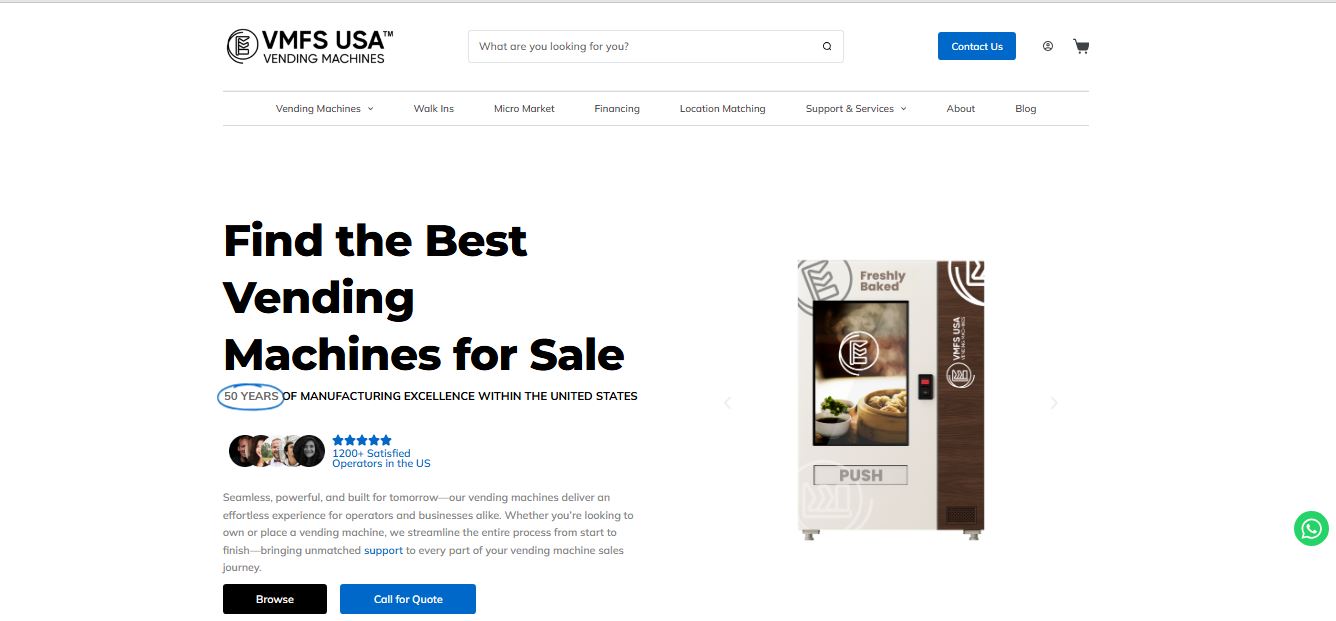The image size is (1336, 621).
Task: Click the Contact Us button
Action: (977, 46)
